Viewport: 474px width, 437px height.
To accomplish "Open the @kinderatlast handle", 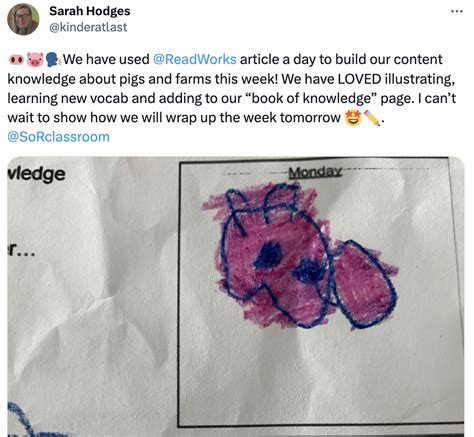I will [x=88, y=27].
